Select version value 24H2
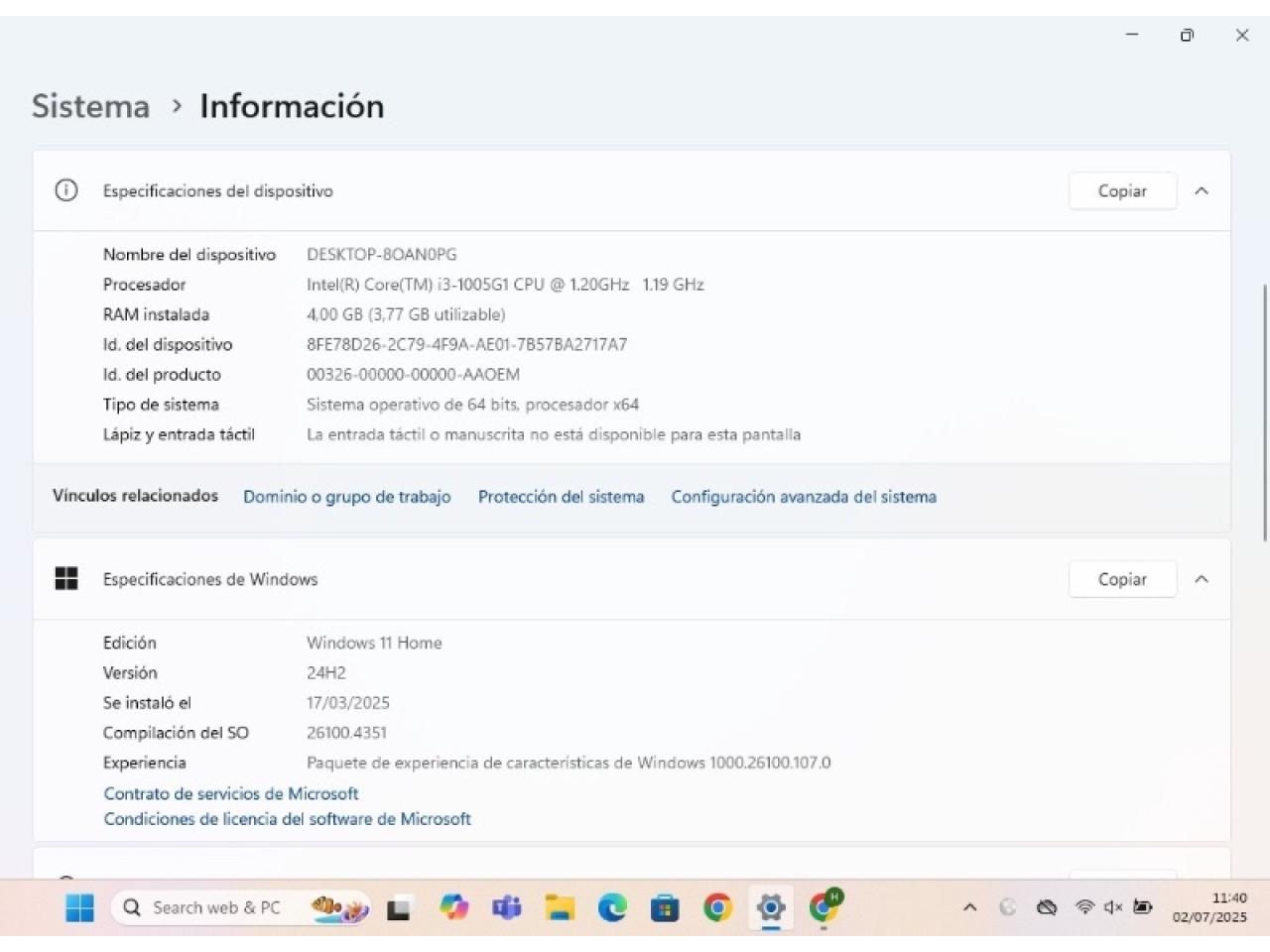 (x=326, y=672)
